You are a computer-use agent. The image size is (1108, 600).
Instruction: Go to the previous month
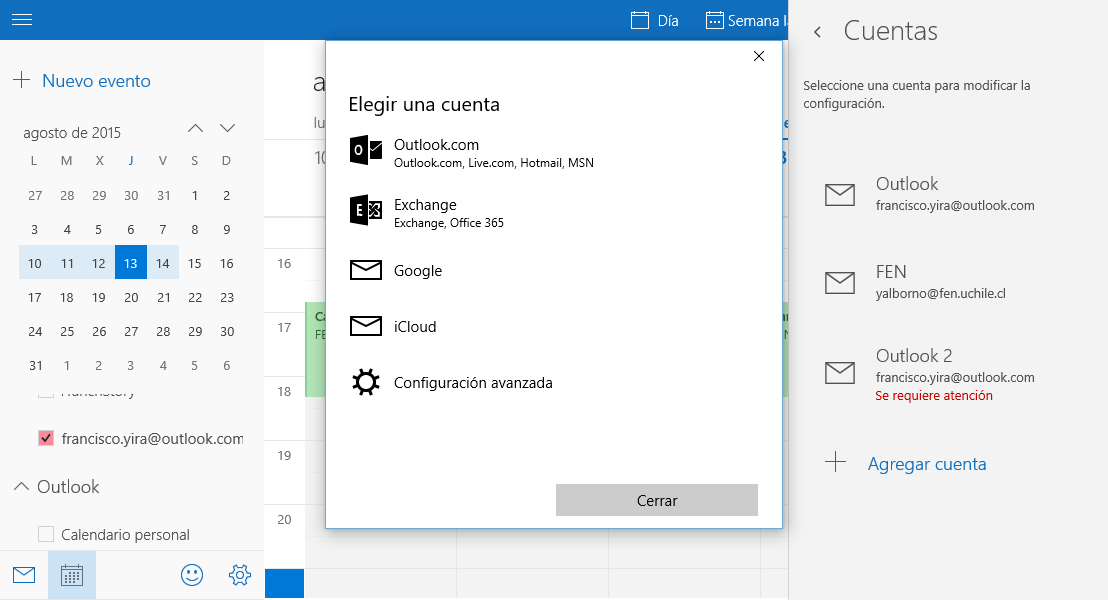point(195,128)
